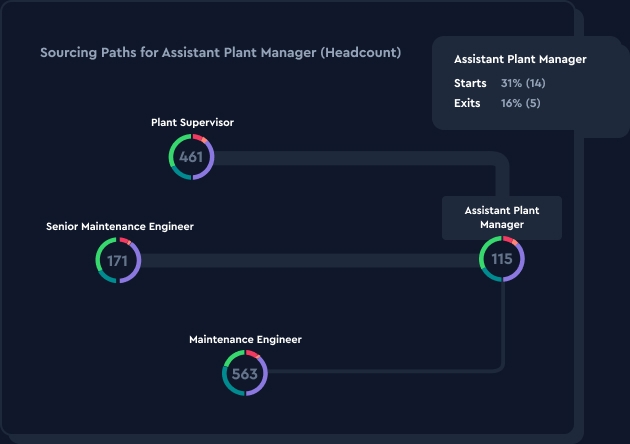The height and width of the screenshot is (444, 630).
Task: Click the Senior Maintenance Engineer label
Action: pos(120,227)
